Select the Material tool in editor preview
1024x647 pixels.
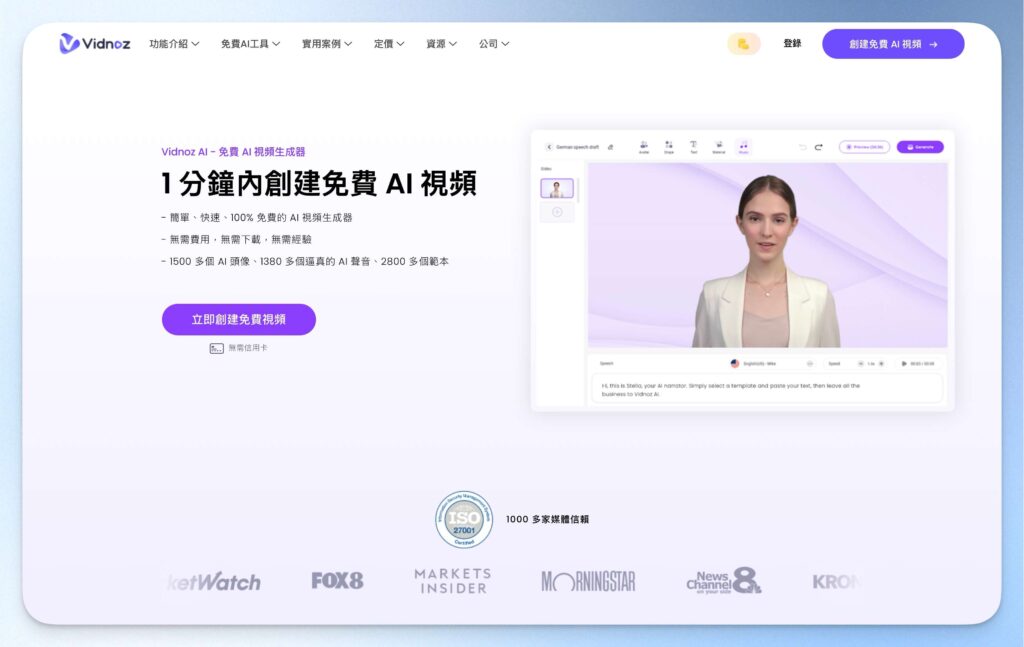(x=718, y=147)
